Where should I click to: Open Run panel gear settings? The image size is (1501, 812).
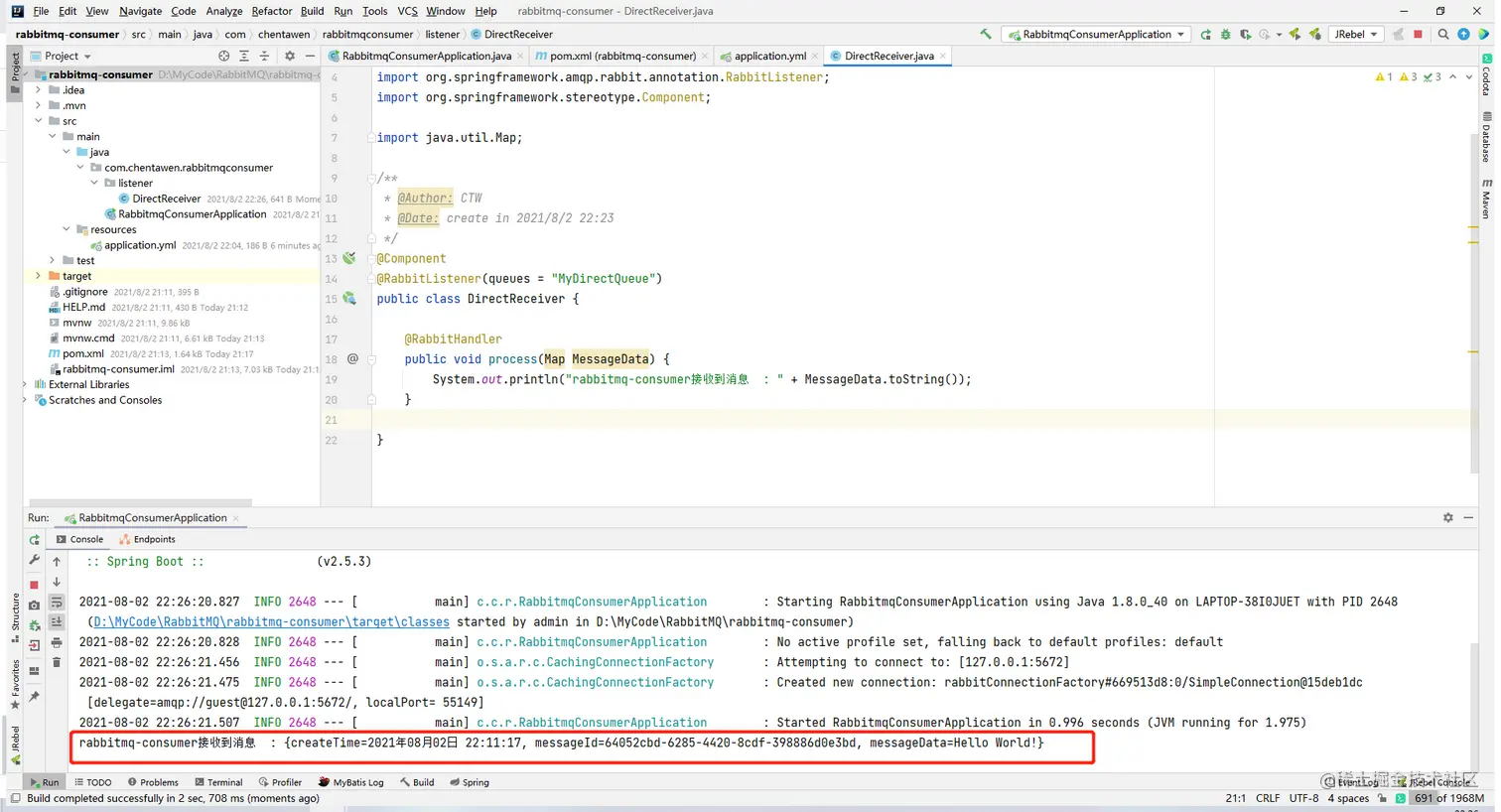click(1448, 517)
